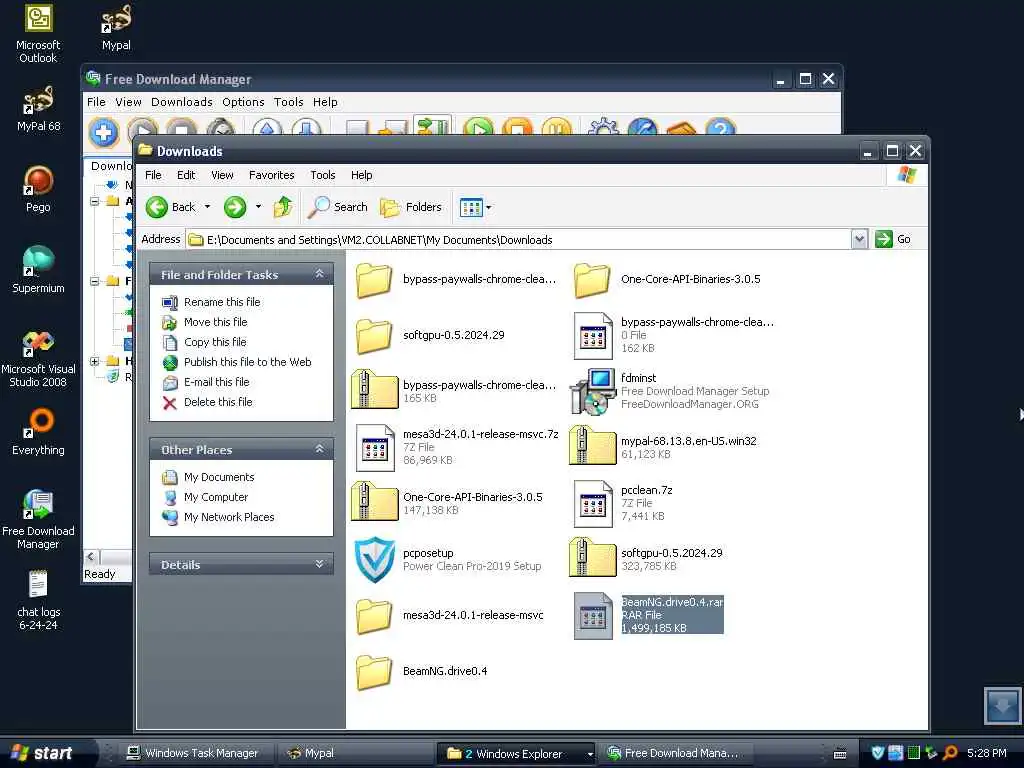Open Everything desktop shortcut
This screenshot has height=768, width=1024.
(38, 432)
